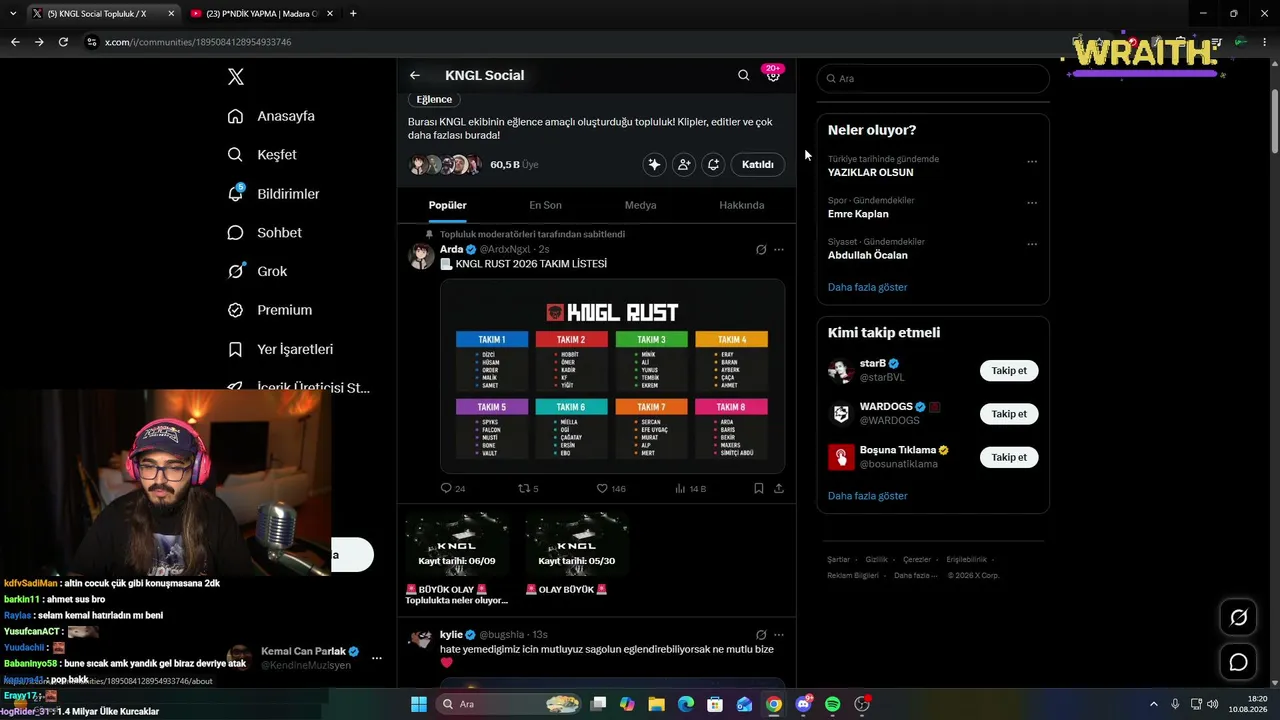Open more options on kylie's post
The height and width of the screenshot is (720, 1280).
pos(779,635)
